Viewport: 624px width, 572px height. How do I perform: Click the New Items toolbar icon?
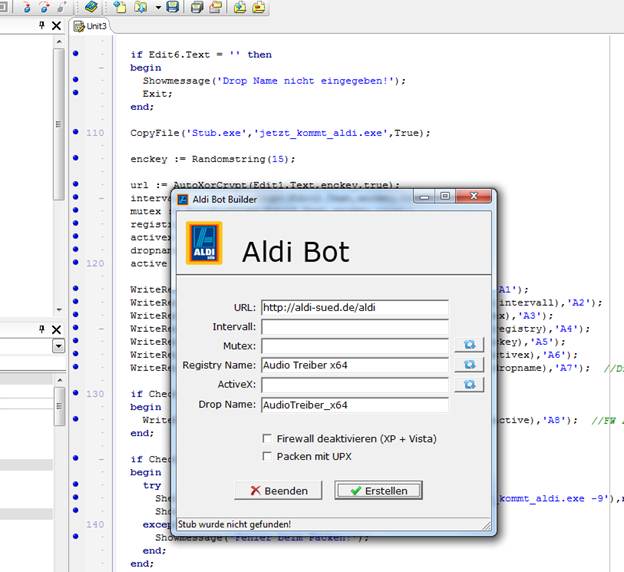(x=120, y=7)
